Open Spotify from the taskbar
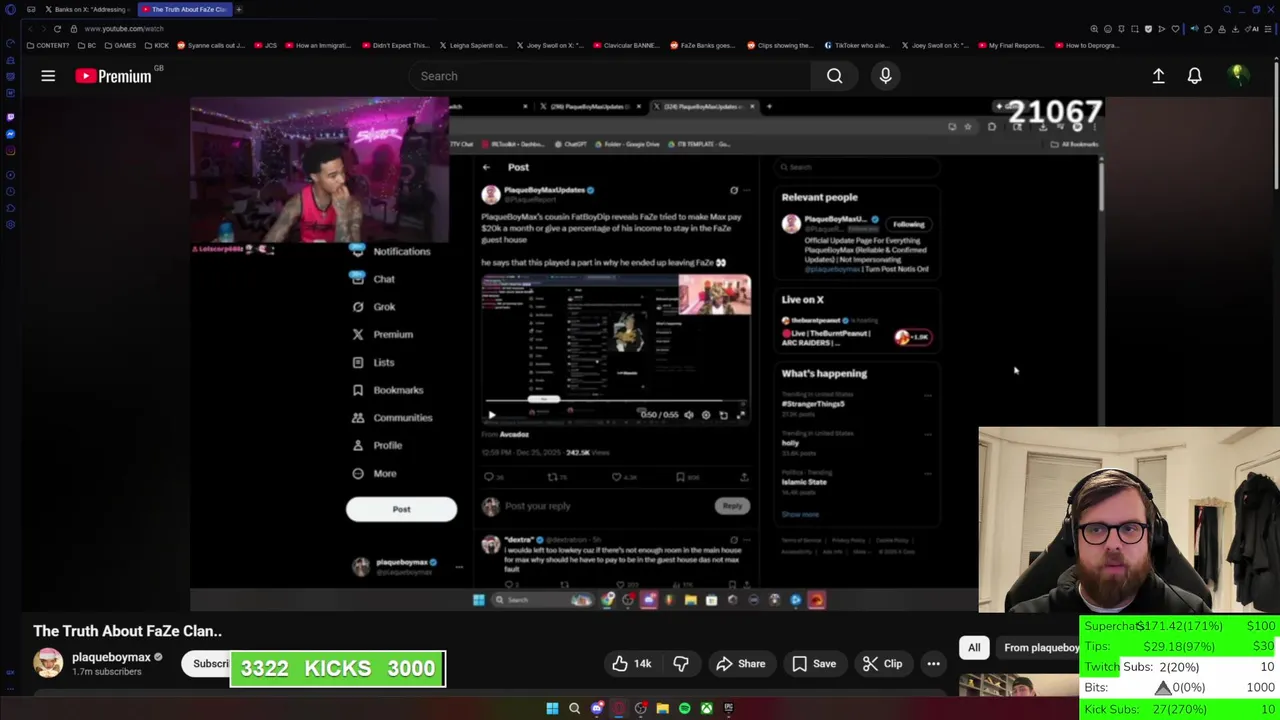Viewport: 1280px width, 720px height. (684, 709)
